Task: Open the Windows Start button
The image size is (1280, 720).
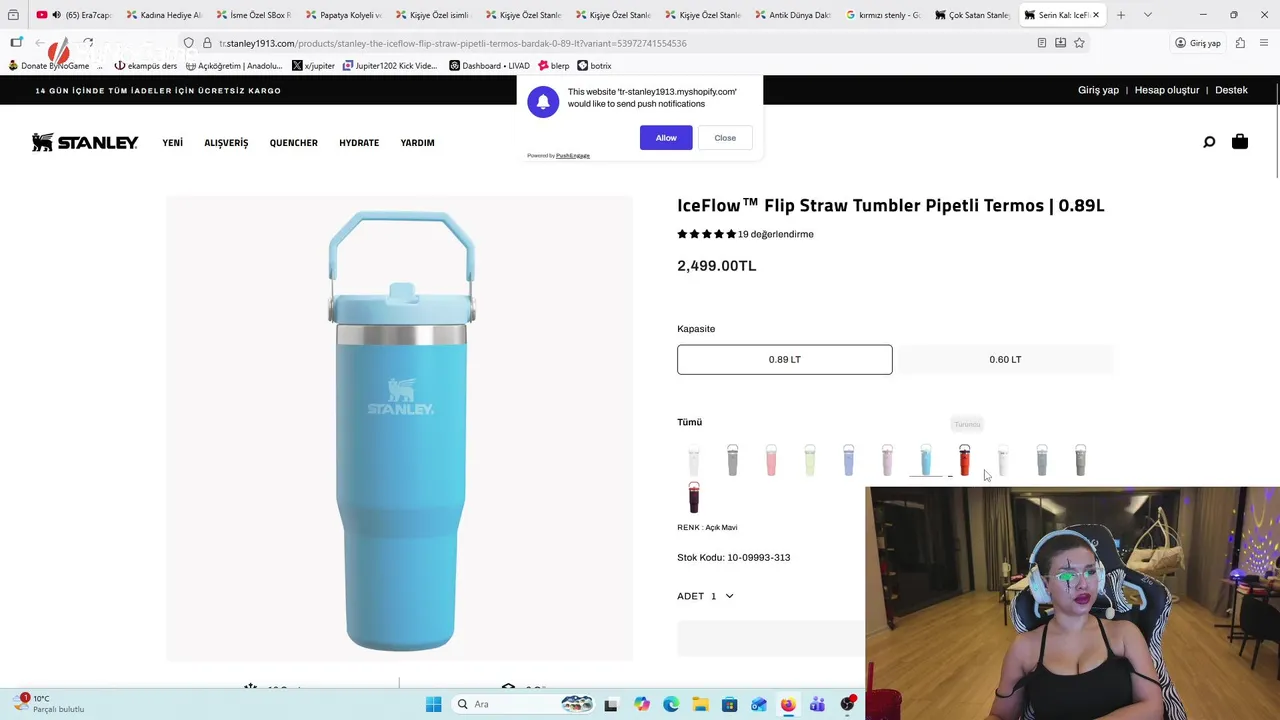Action: point(433,704)
